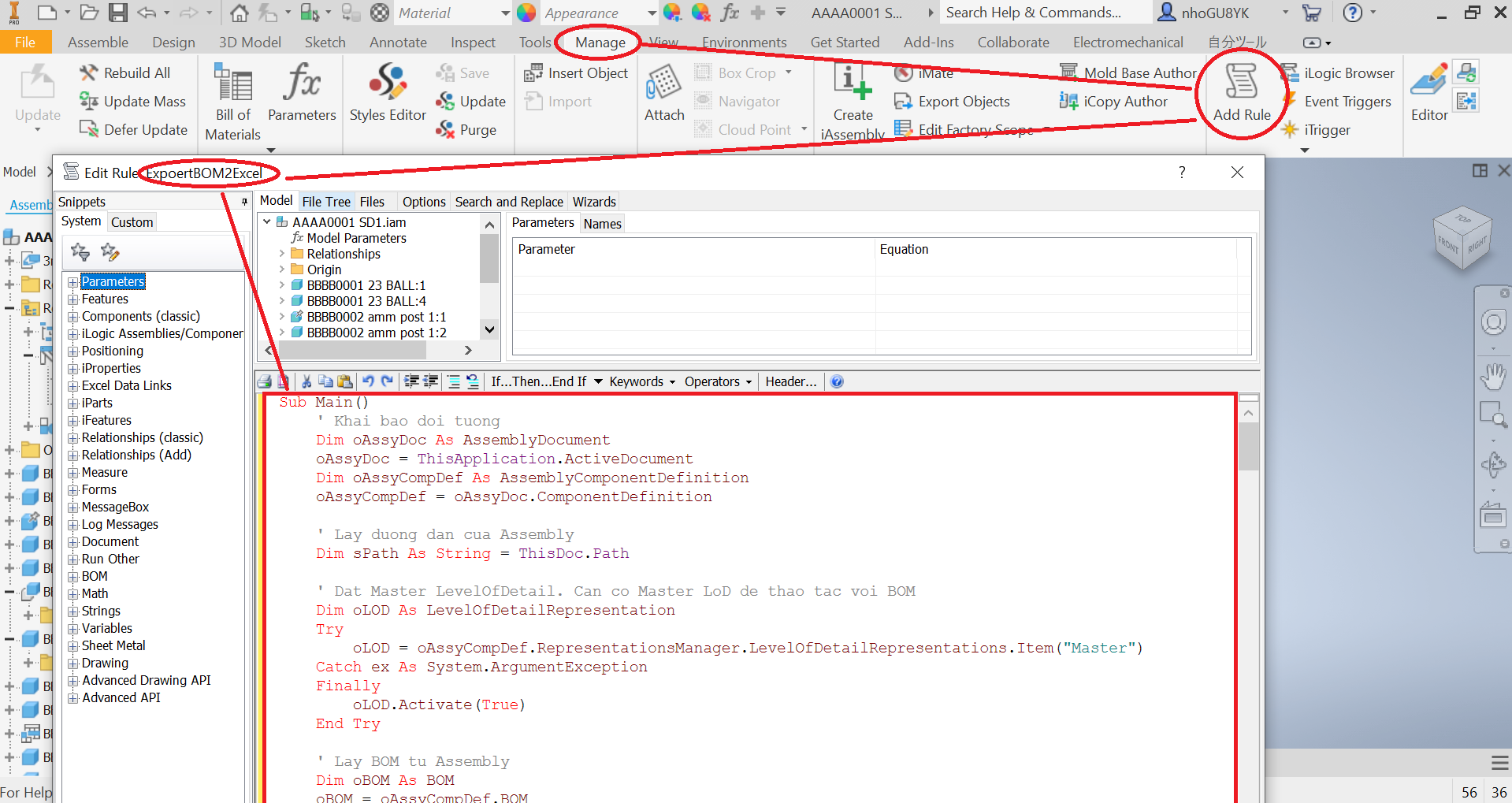The image size is (1512, 803).
Task: Expand the Relationships folder in Model tree
Action: 282,254
